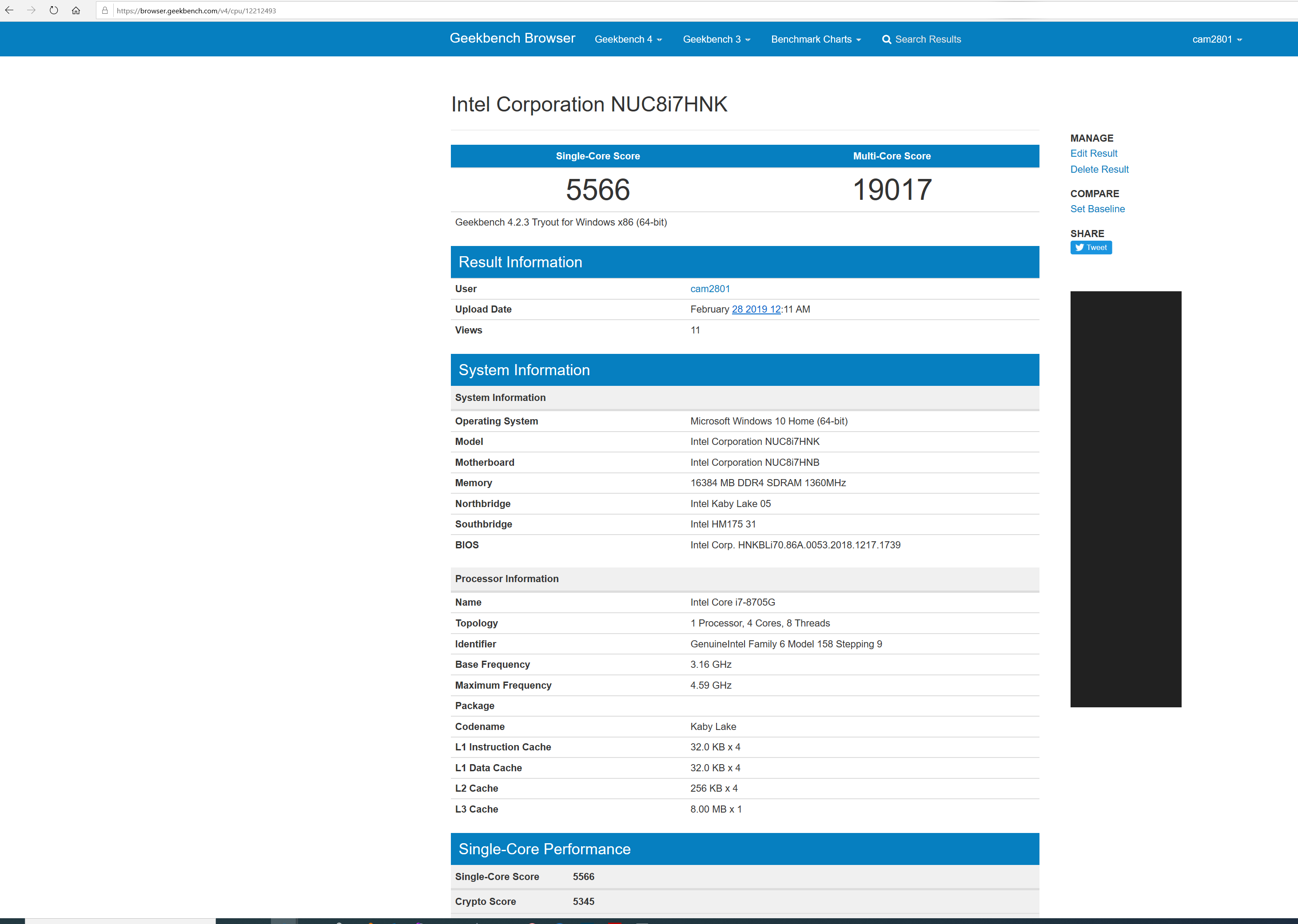Select the Southbridge value 'Intel HM175 31'

[723, 524]
